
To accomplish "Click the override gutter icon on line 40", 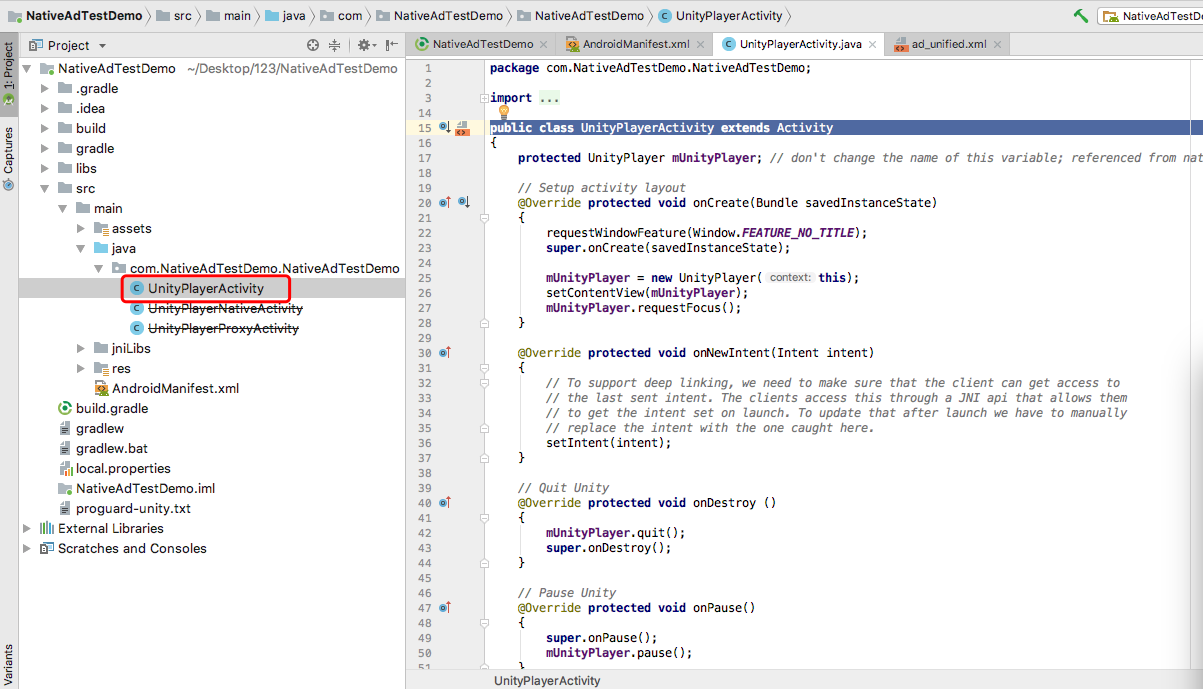I will pos(445,503).
